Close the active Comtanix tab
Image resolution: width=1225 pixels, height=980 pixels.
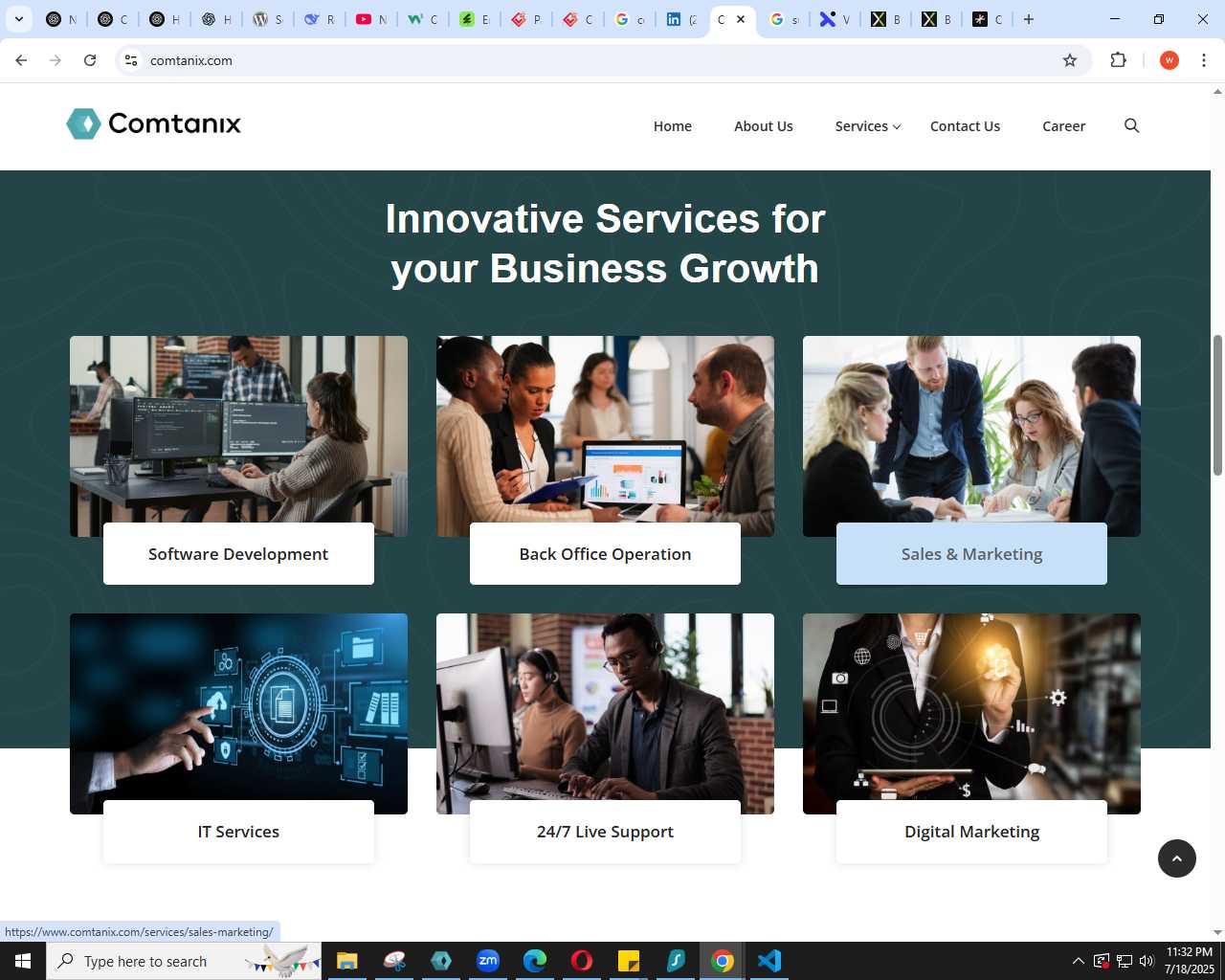pos(741,19)
